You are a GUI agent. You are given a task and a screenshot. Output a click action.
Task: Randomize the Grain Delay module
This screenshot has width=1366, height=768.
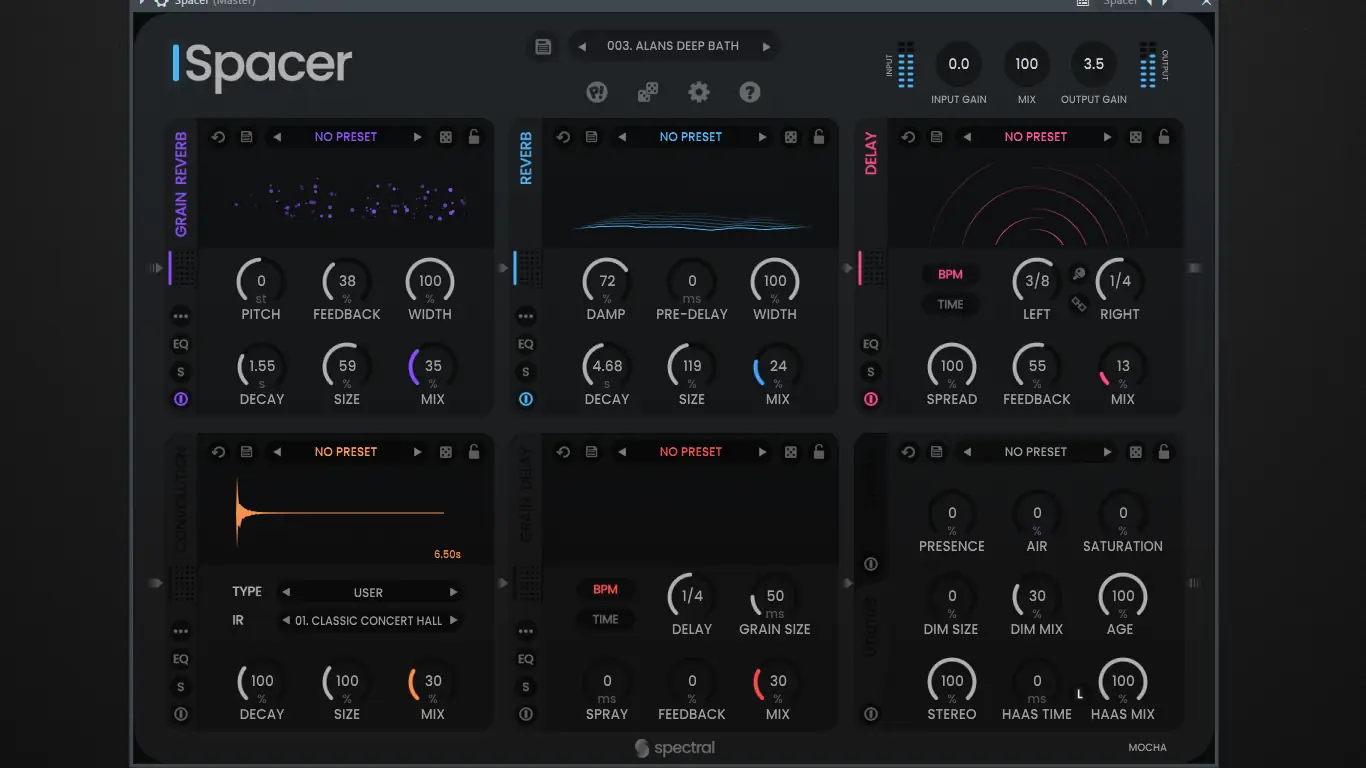click(x=791, y=452)
